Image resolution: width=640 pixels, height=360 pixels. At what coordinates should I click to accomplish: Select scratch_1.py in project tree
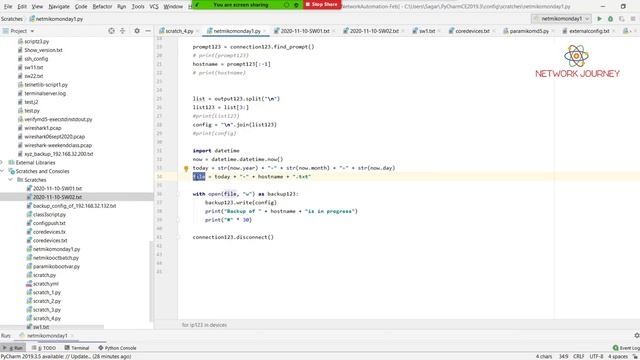(x=47, y=292)
